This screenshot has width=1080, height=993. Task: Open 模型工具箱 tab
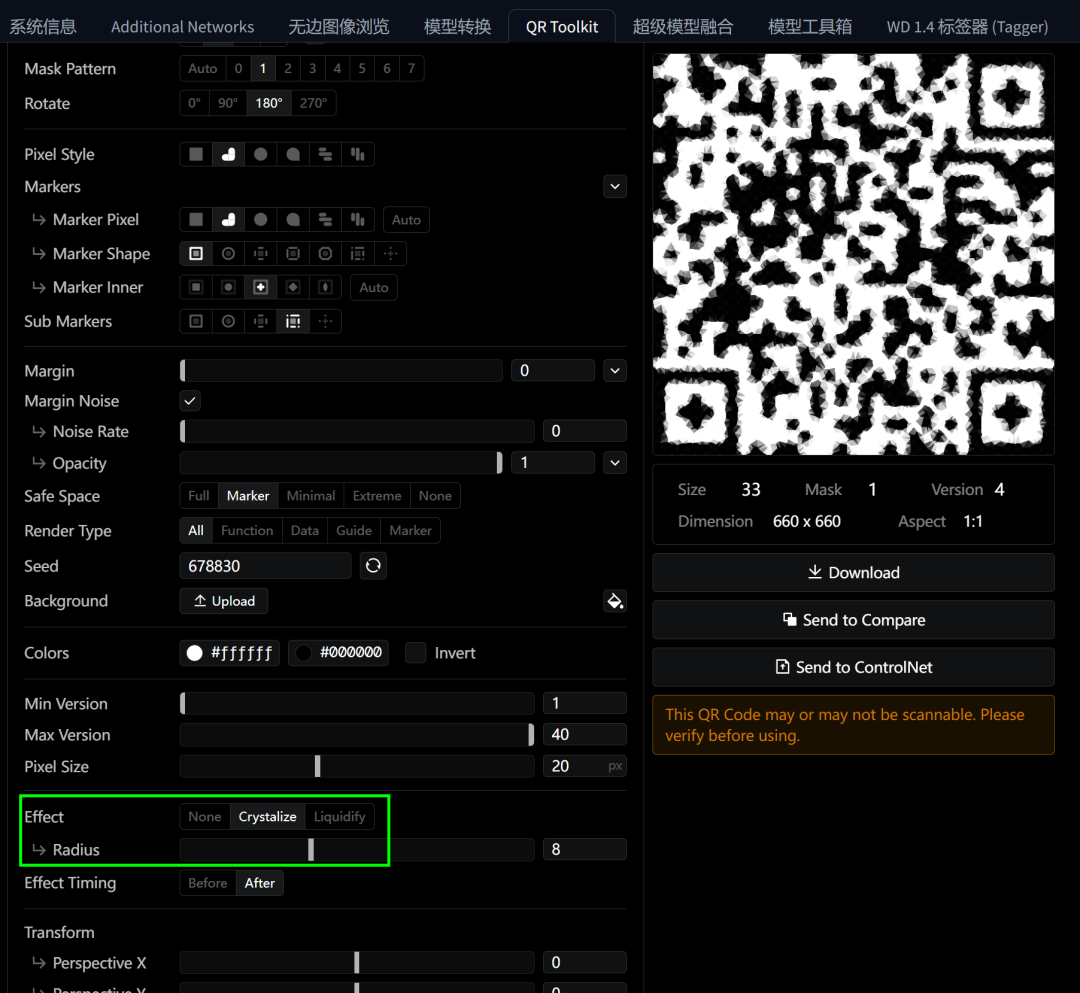tap(810, 27)
